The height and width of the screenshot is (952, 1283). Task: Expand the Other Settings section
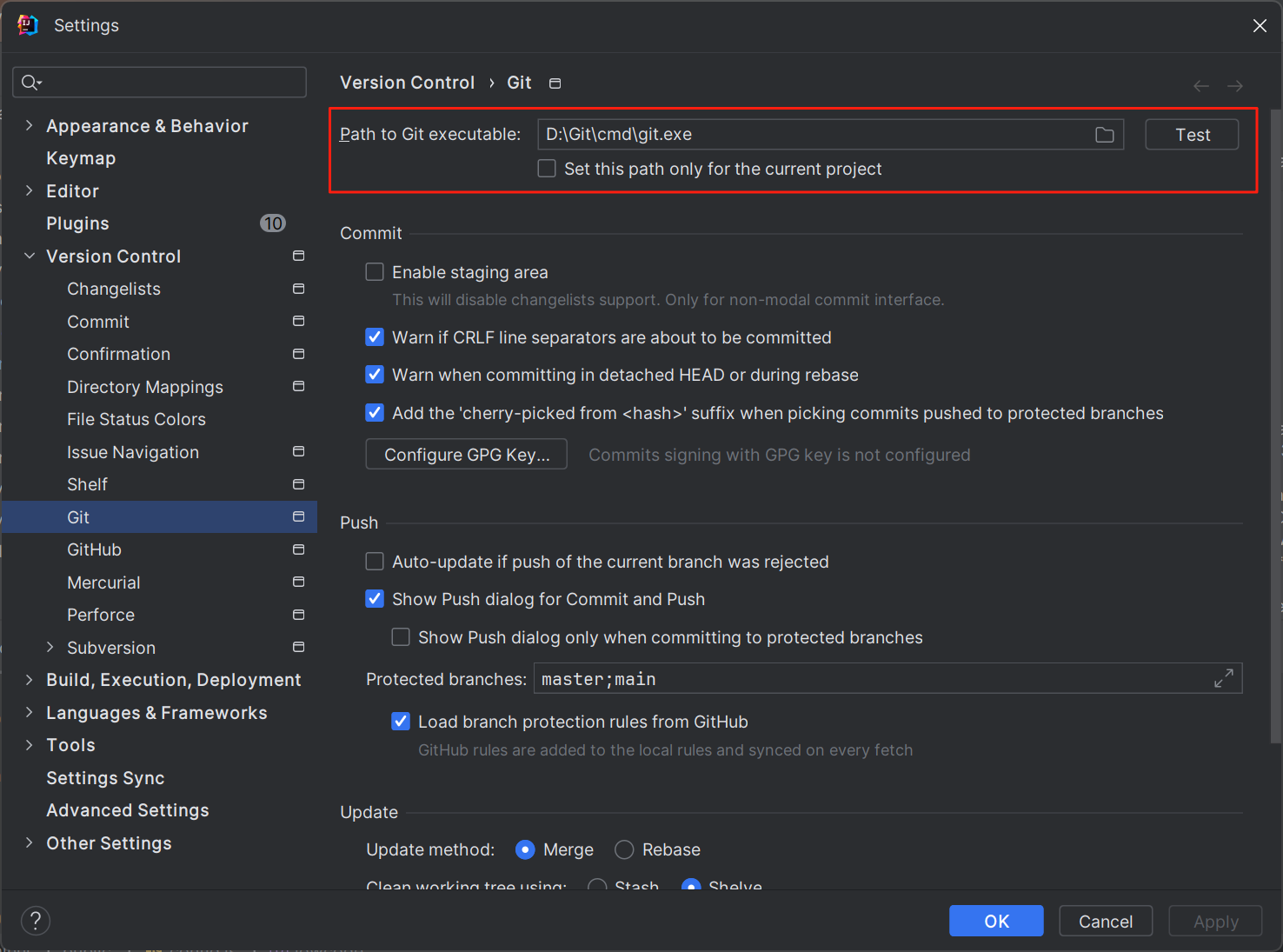[x=30, y=842]
